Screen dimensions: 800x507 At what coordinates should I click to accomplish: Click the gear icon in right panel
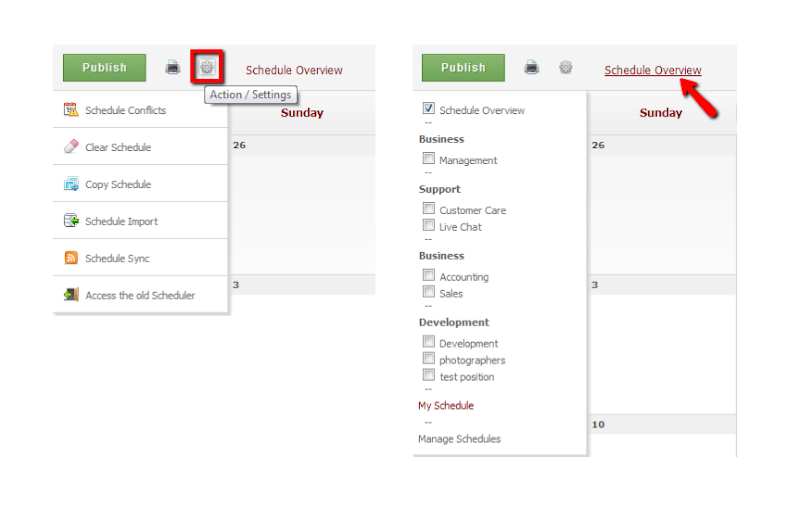pyautogui.click(x=565, y=67)
